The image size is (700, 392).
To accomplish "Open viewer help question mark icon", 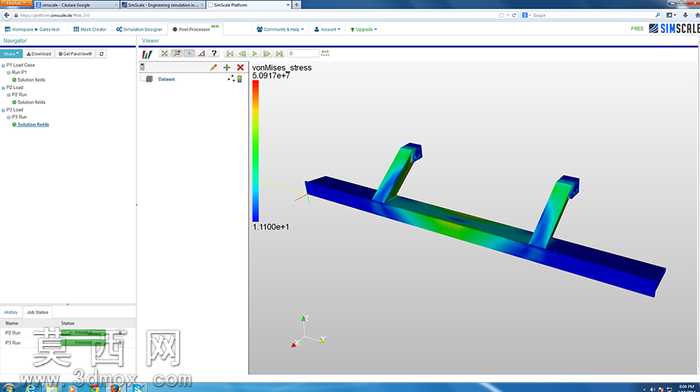I will [214, 54].
